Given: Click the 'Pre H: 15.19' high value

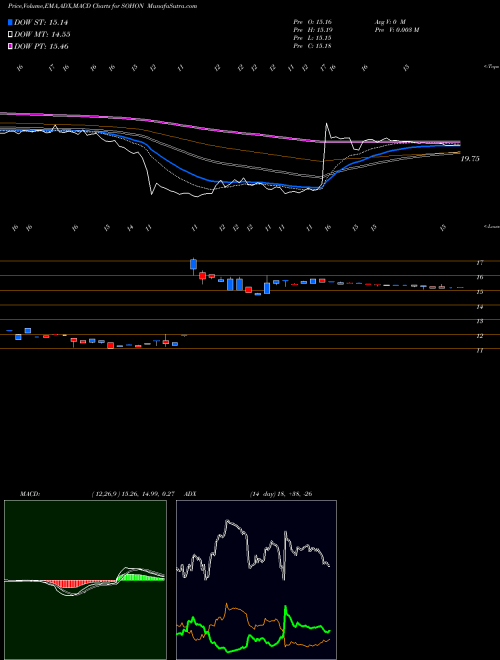Looking at the screenshot, I should pyautogui.click(x=312, y=30).
